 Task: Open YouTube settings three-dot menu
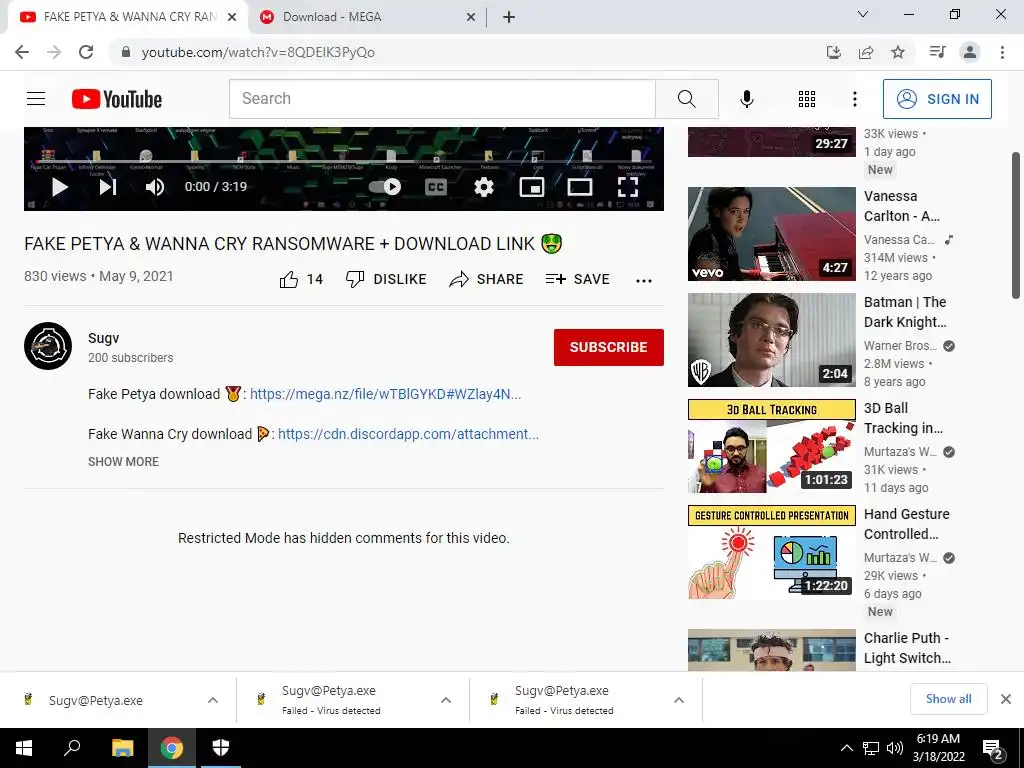[854, 99]
